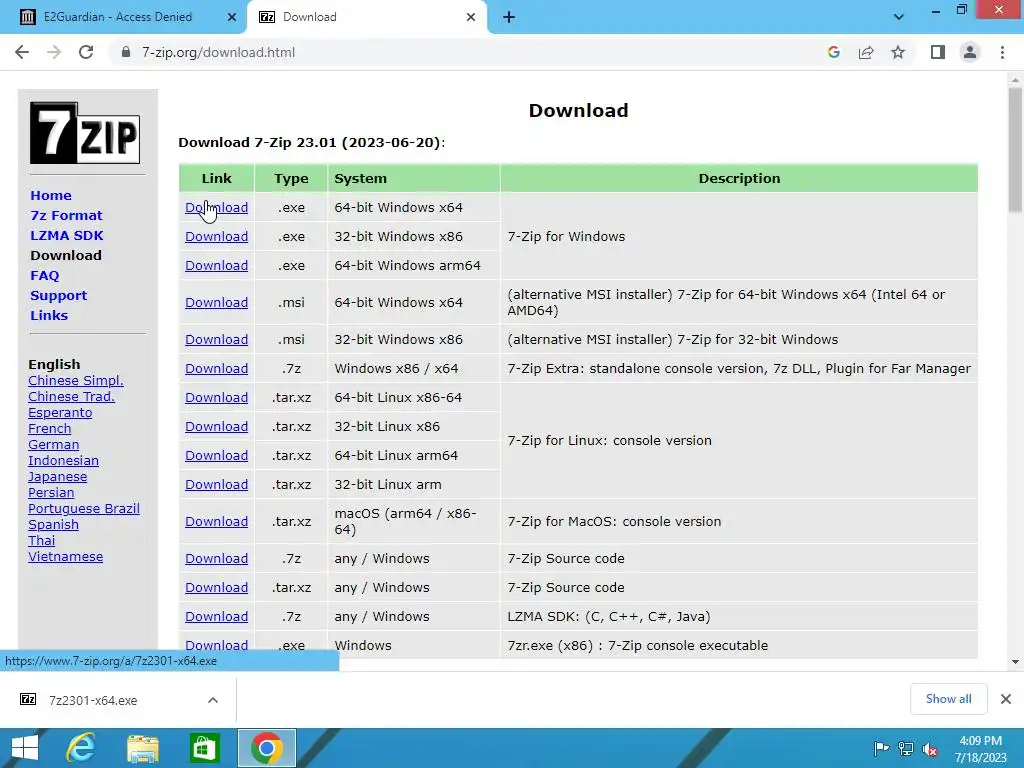Switch language to Esperanto
This screenshot has height=768, width=1024.
coord(60,413)
